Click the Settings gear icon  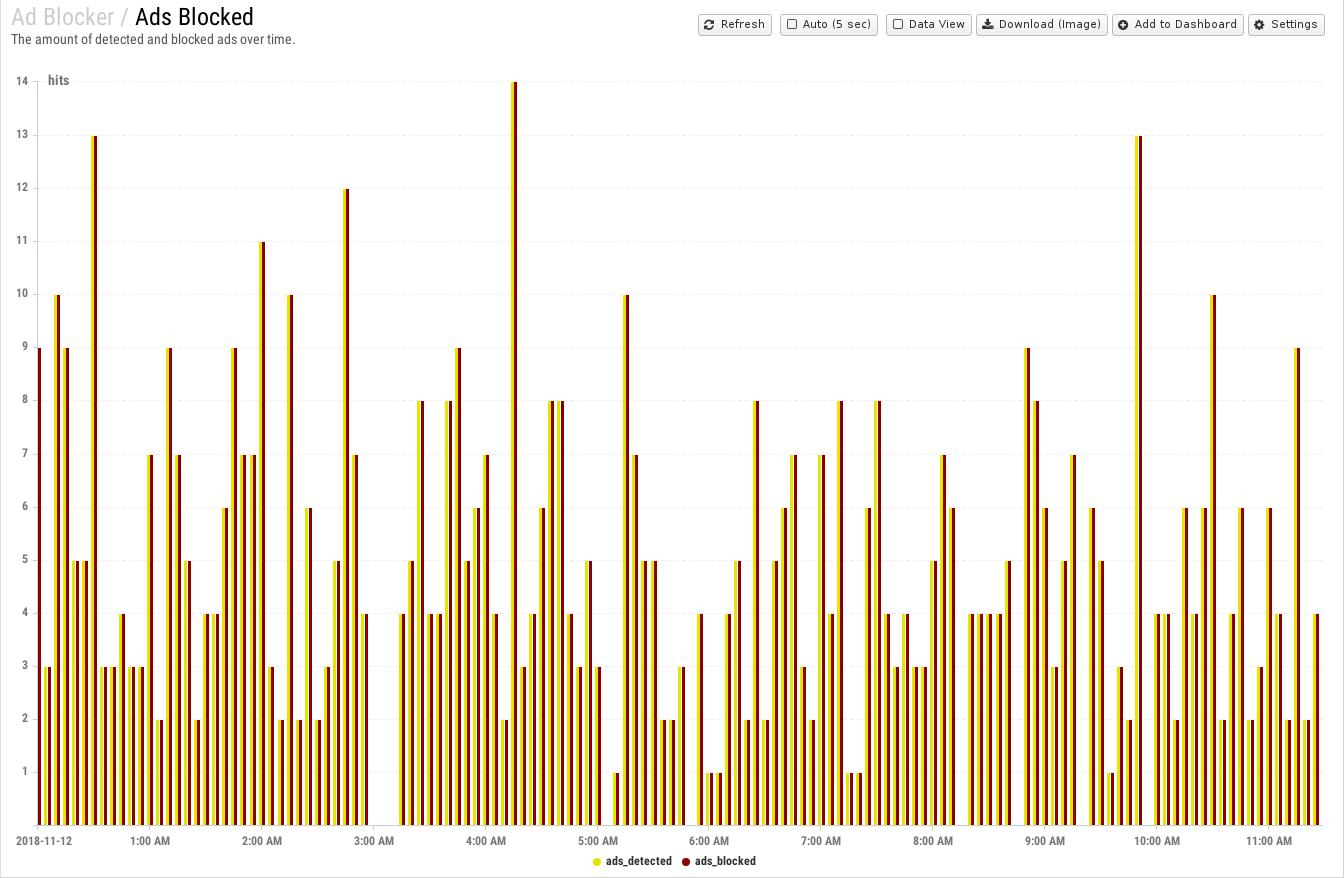[x=1259, y=25]
